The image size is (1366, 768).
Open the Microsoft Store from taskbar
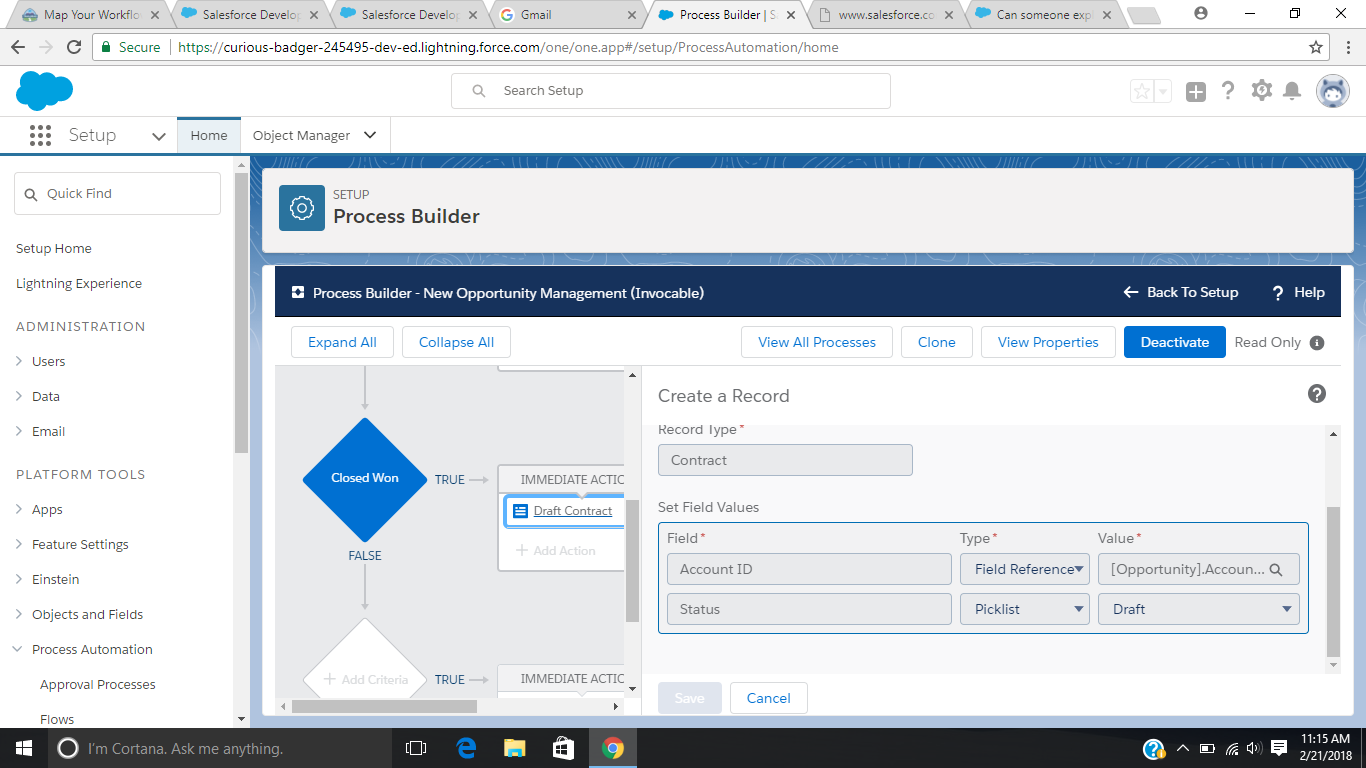(x=564, y=748)
